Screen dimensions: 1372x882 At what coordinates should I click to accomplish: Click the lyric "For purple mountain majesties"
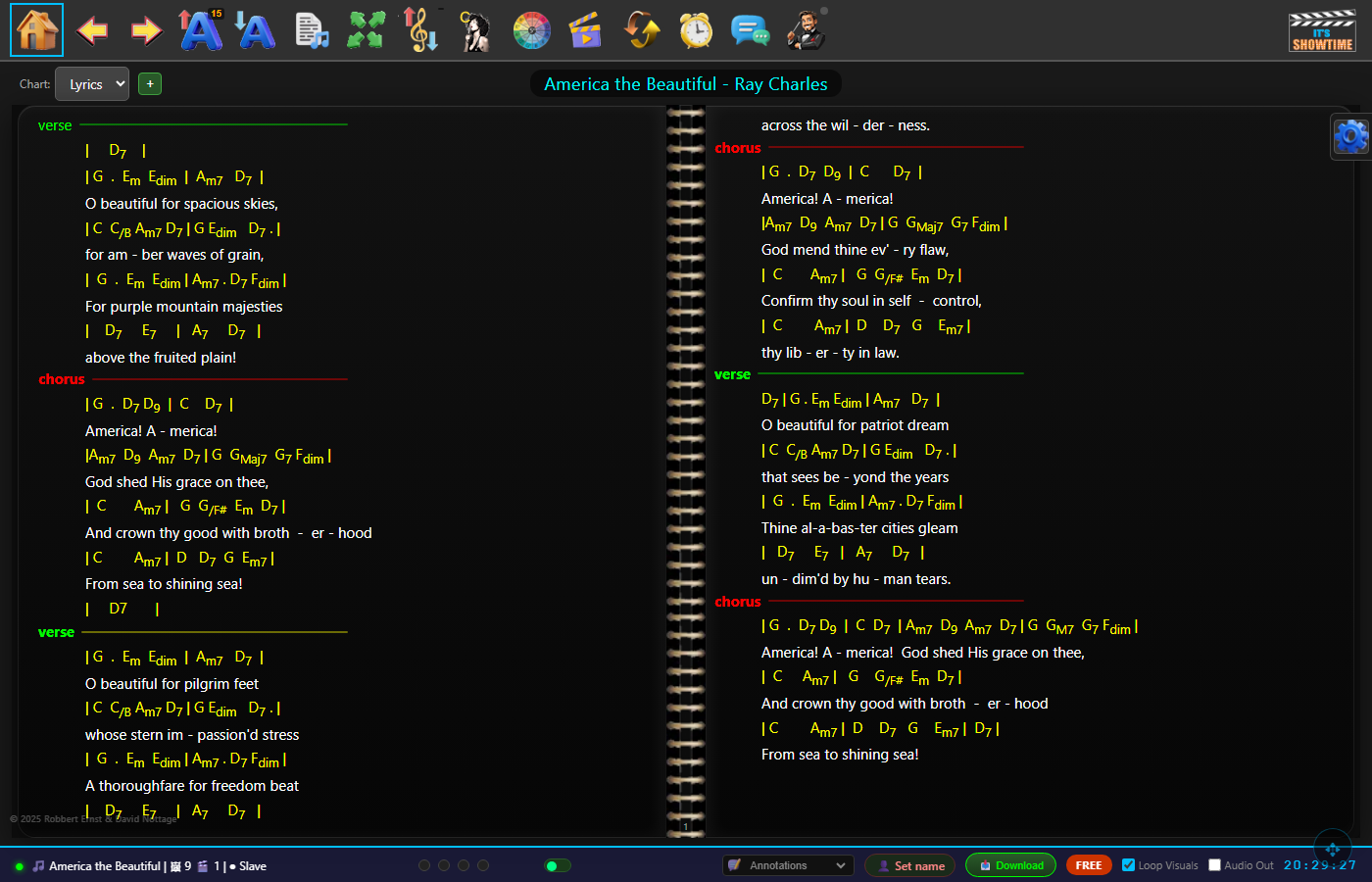pyautogui.click(x=184, y=307)
